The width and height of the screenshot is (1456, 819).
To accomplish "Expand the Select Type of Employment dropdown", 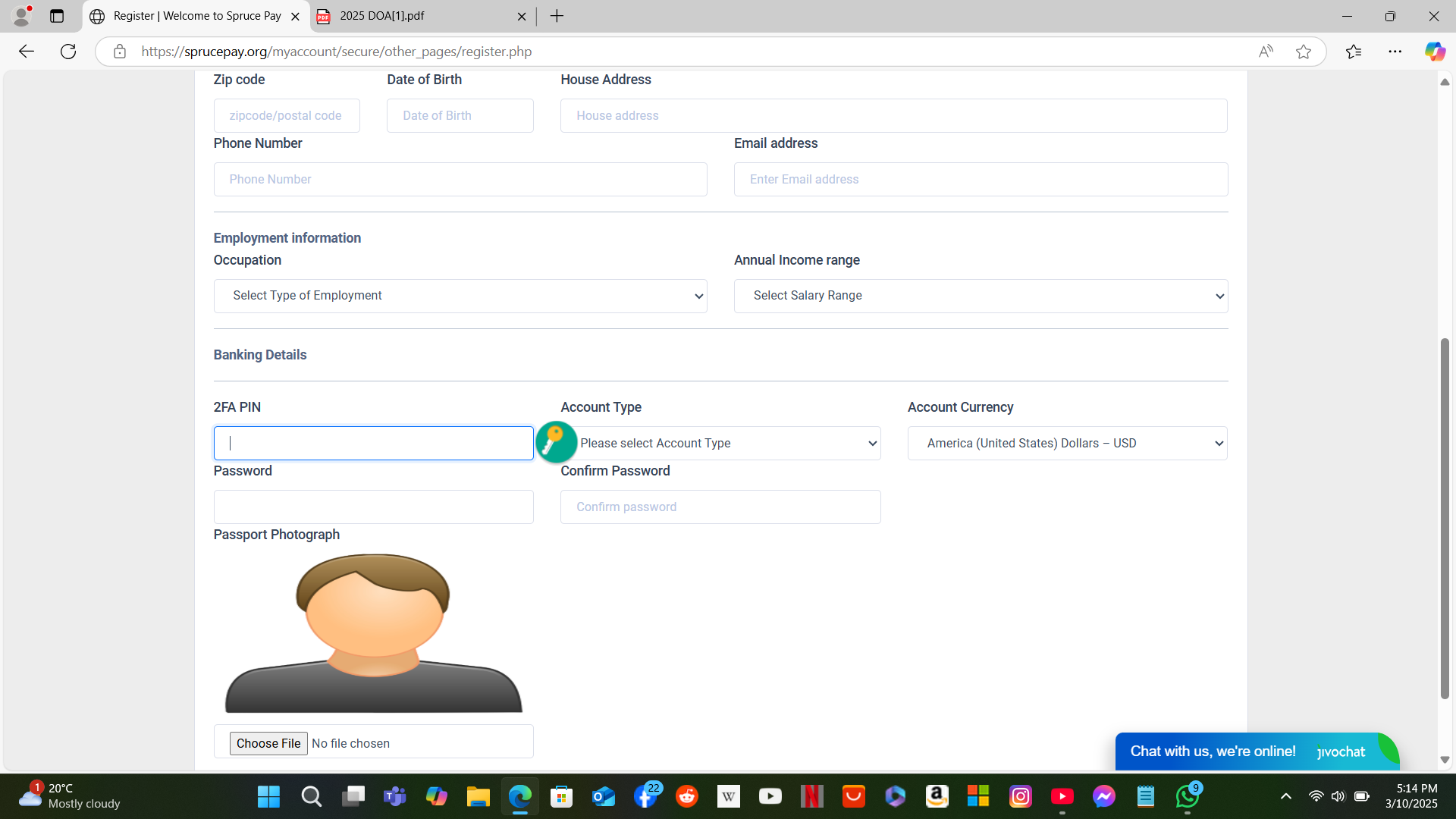I will point(460,296).
